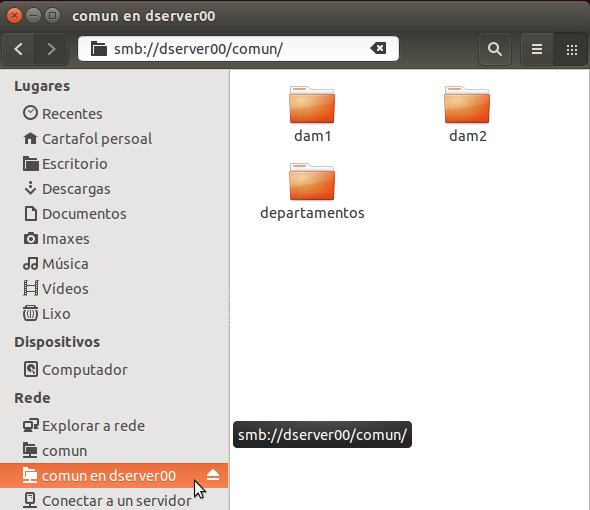
Task: Open Recentes in the sidebar
Action: pos(114,114)
